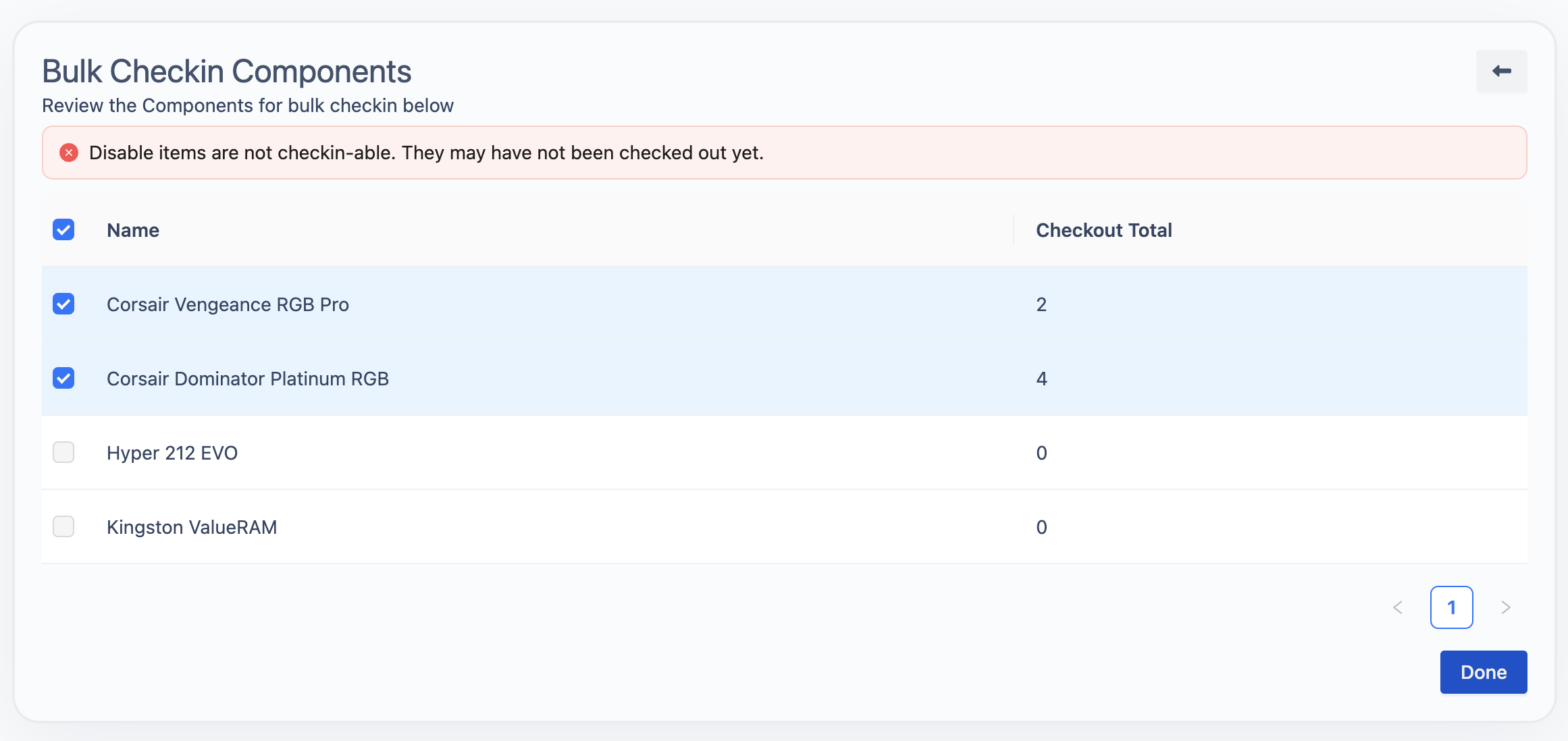Click the red error icon in alert
The width and height of the screenshot is (1568, 741).
(x=69, y=153)
